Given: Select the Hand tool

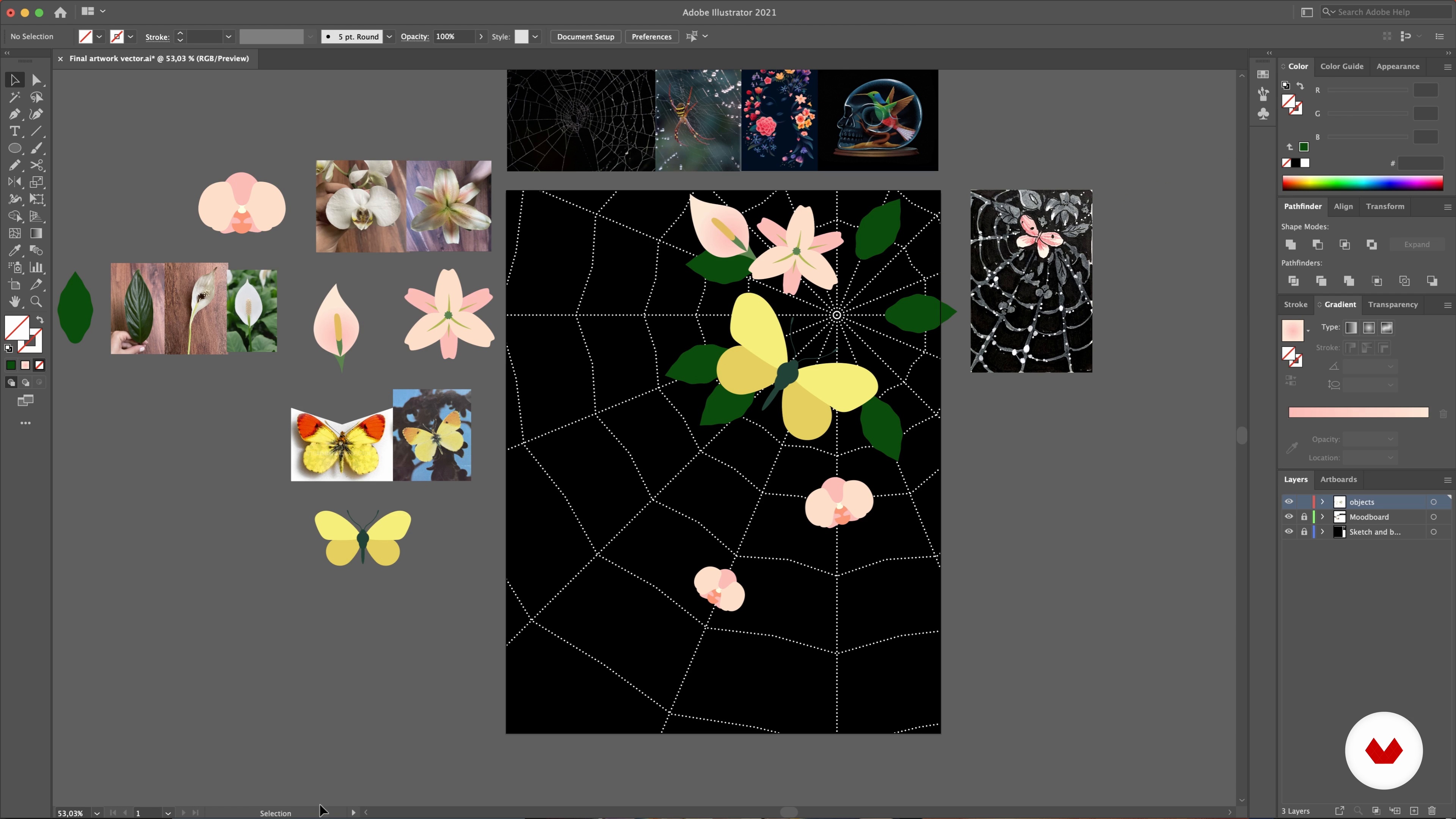Looking at the screenshot, I should 15,301.
